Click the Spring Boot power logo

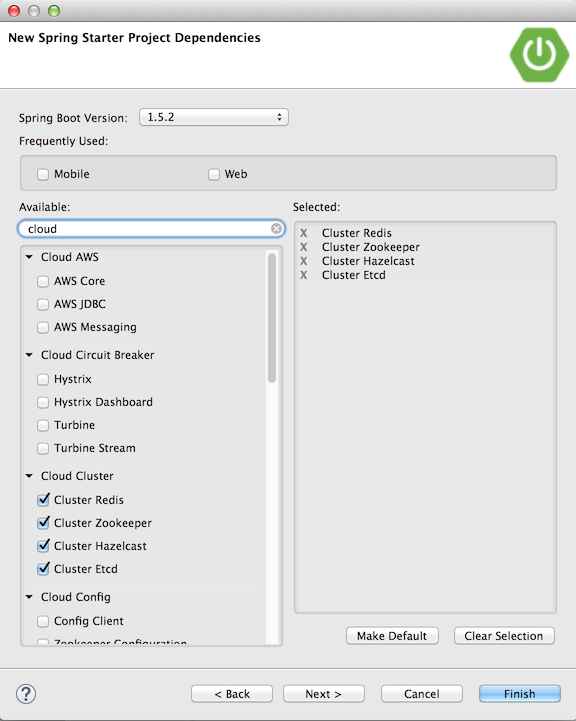539,55
